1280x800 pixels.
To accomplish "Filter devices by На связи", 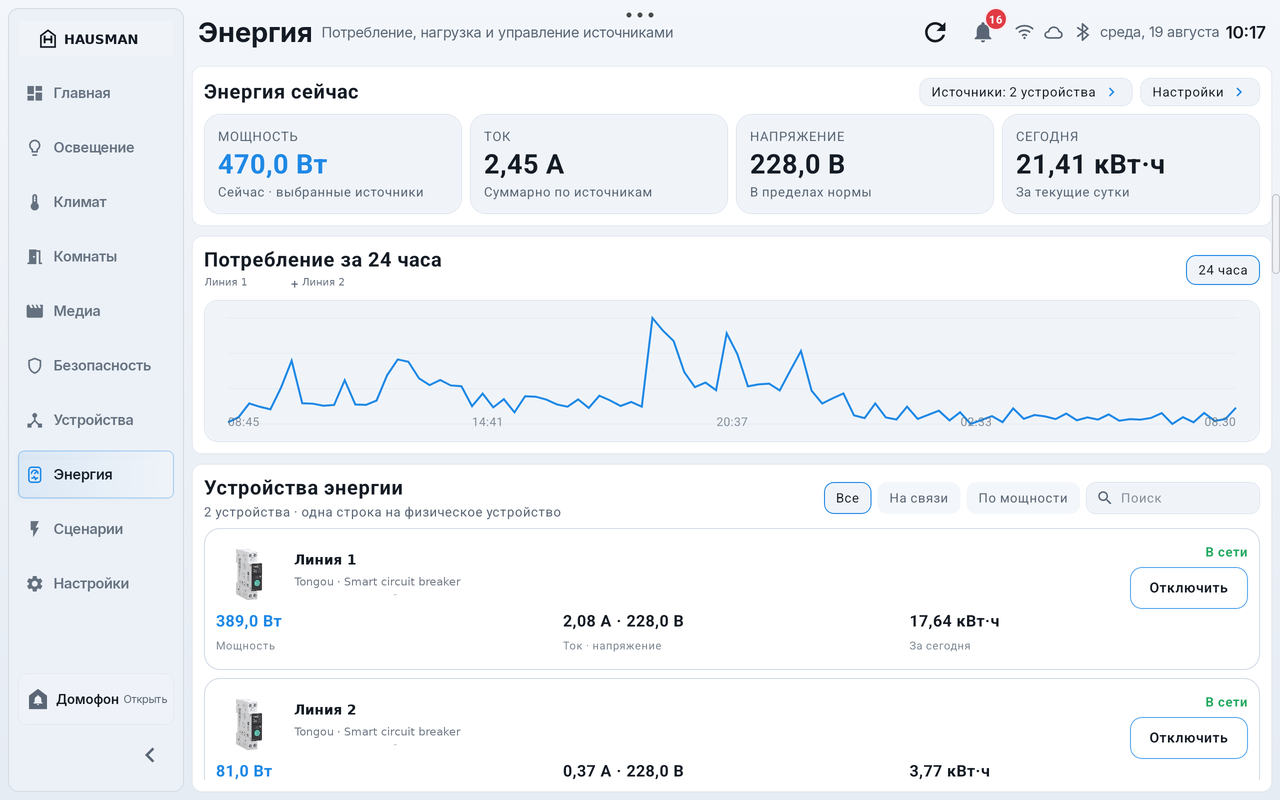I will tap(919, 498).
